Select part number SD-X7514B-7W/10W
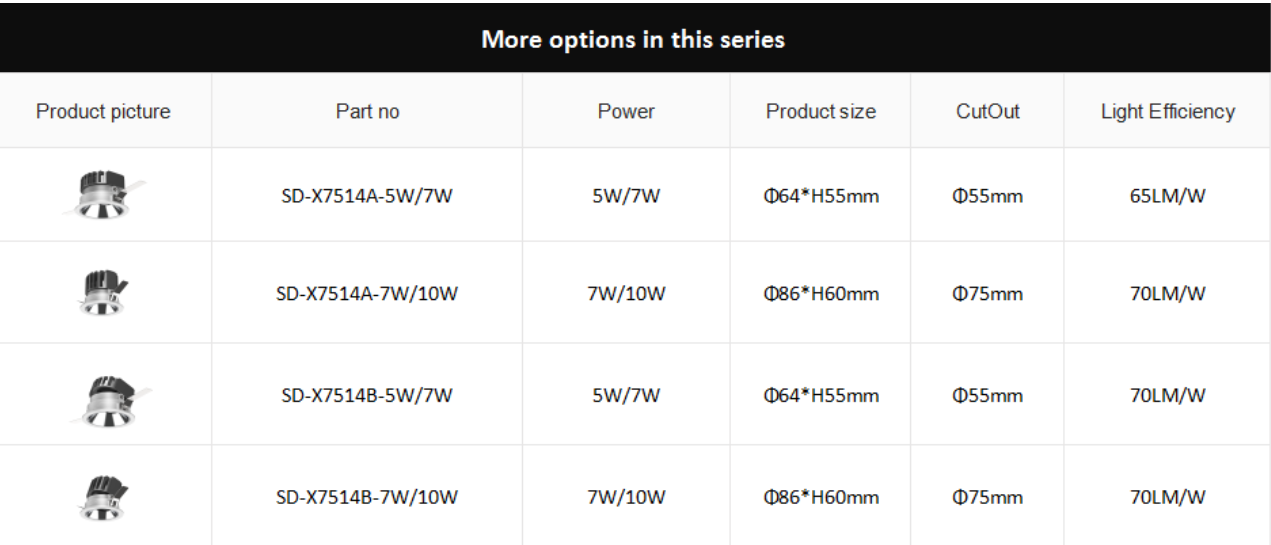 coord(367,496)
